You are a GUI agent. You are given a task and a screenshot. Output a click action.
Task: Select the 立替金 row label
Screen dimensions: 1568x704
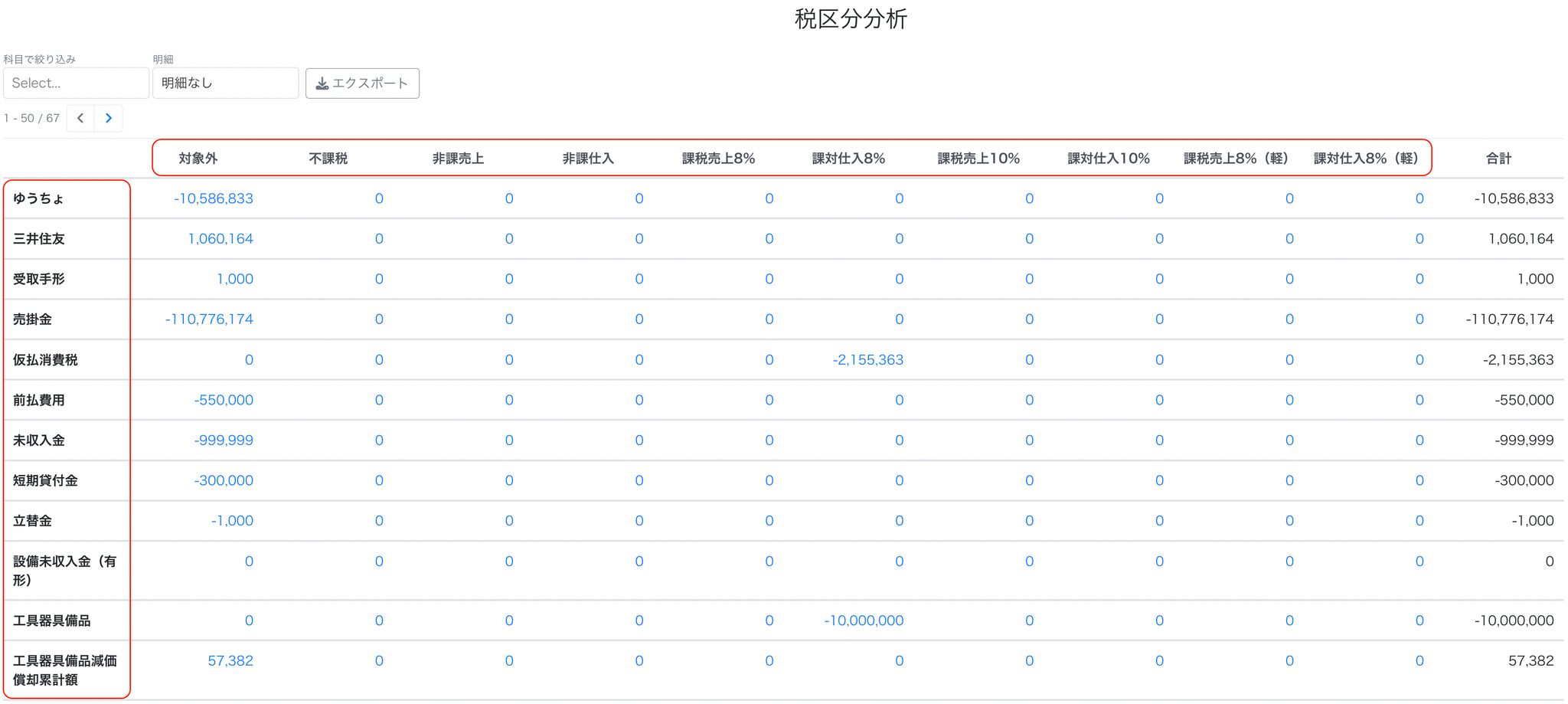tap(32, 521)
